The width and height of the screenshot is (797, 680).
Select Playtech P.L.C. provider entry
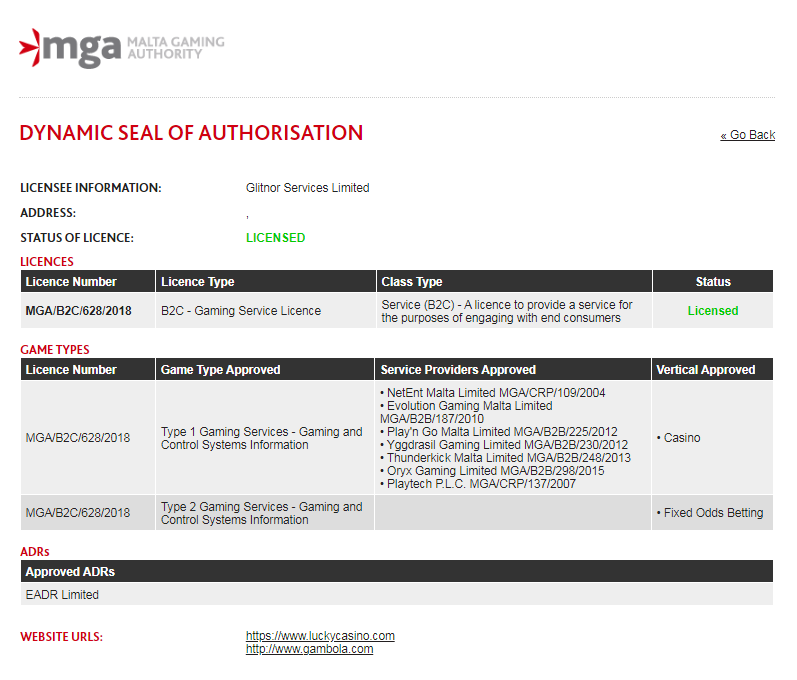coord(478,484)
